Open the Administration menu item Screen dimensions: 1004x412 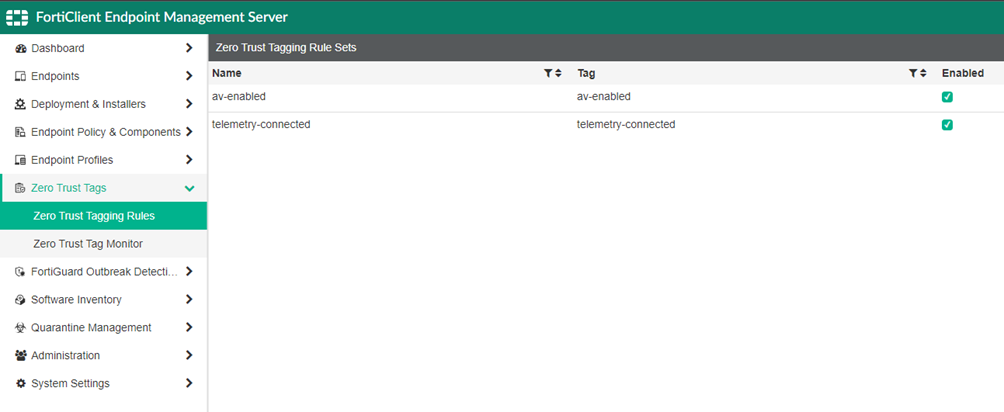point(103,355)
